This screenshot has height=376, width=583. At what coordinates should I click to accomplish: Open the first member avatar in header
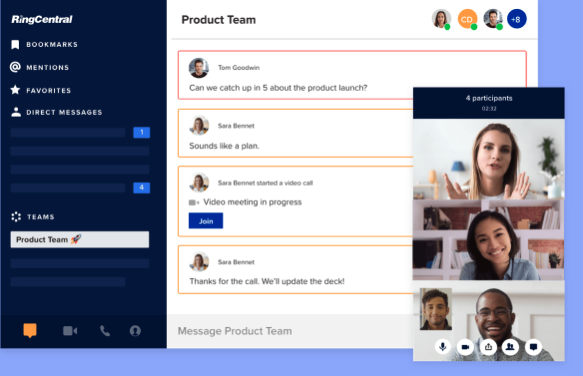point(441,19)
